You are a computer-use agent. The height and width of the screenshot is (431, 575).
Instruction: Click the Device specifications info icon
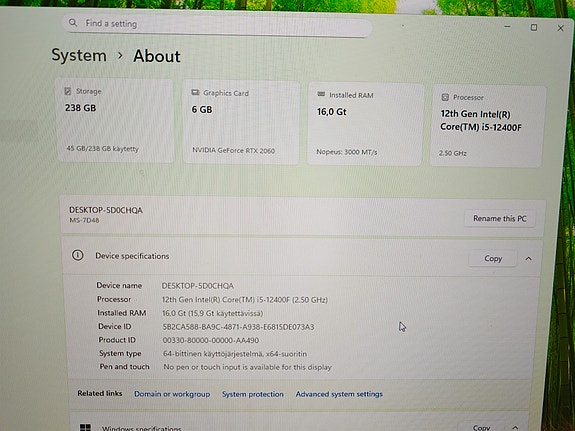point(77,255)
